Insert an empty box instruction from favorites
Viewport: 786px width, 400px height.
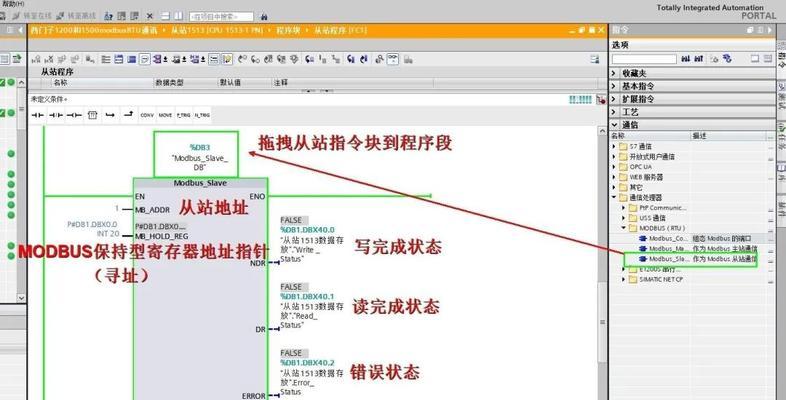(93, 115)
